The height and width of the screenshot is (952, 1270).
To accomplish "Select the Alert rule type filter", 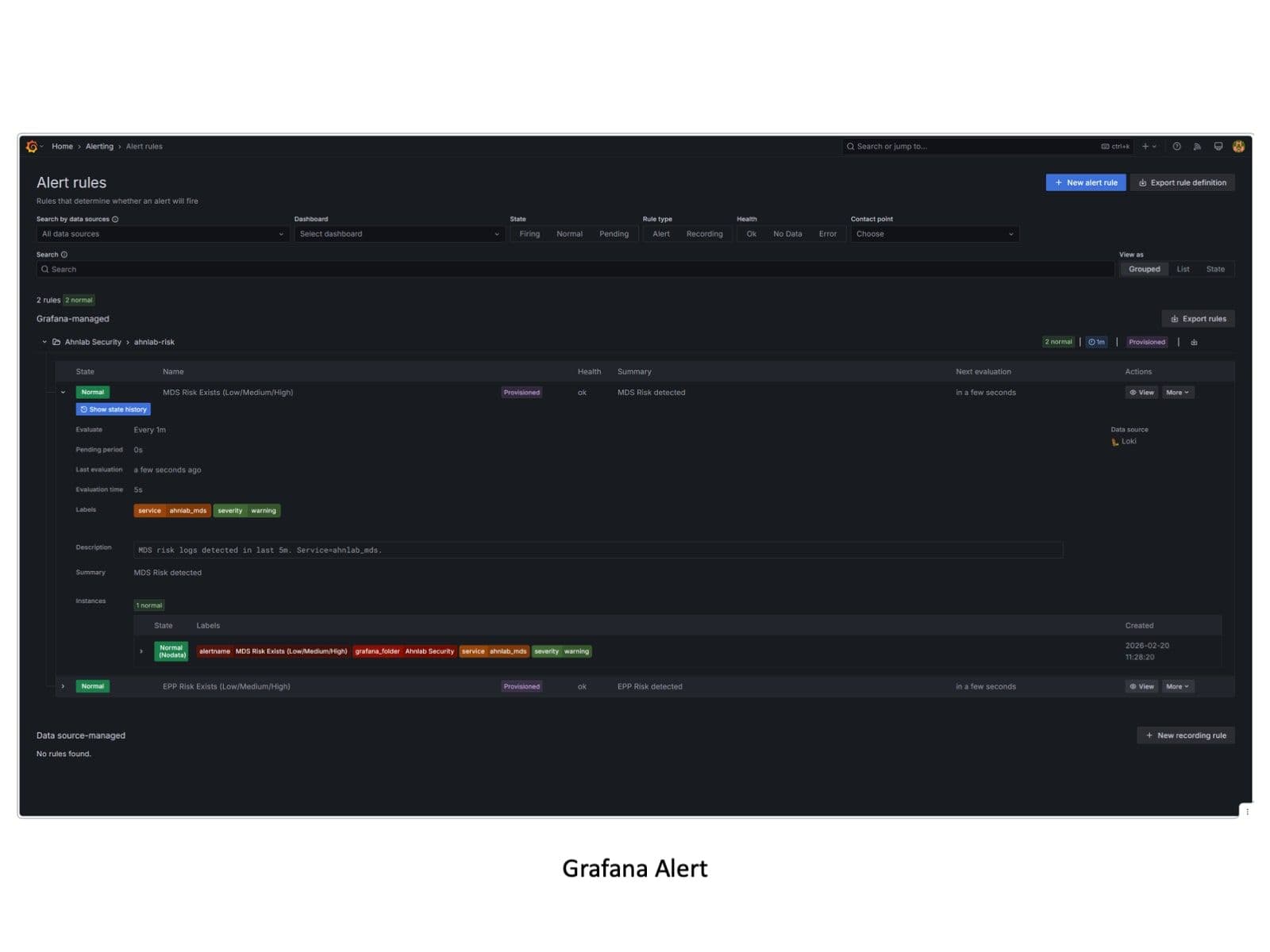I will (x=661, y=234).
